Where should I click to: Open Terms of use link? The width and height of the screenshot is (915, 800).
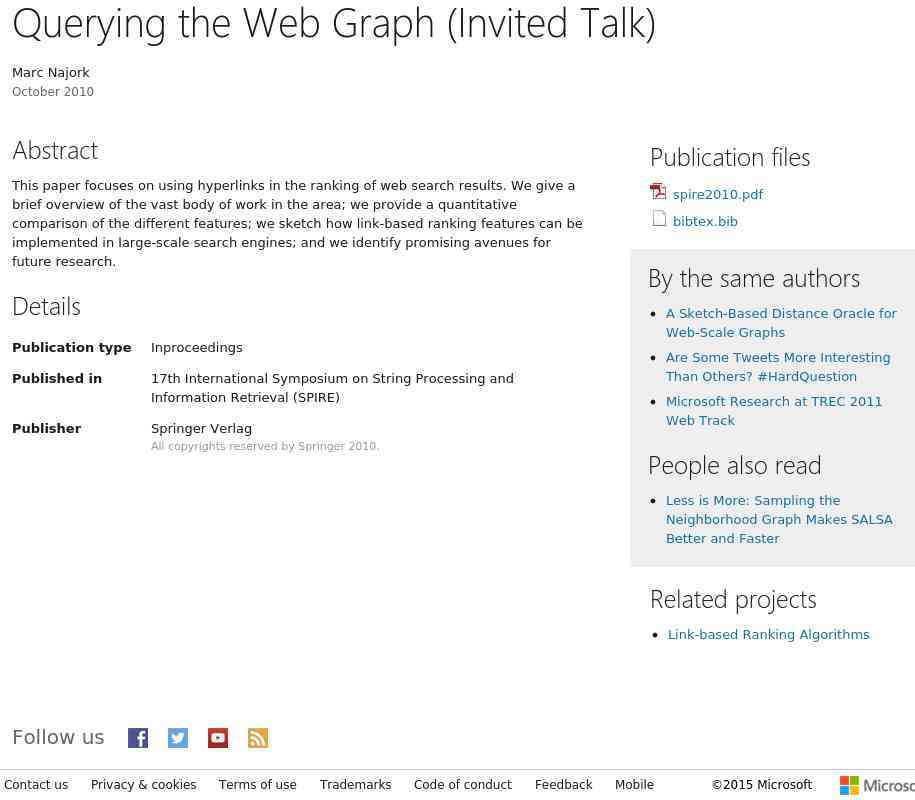tap(257, 785)
